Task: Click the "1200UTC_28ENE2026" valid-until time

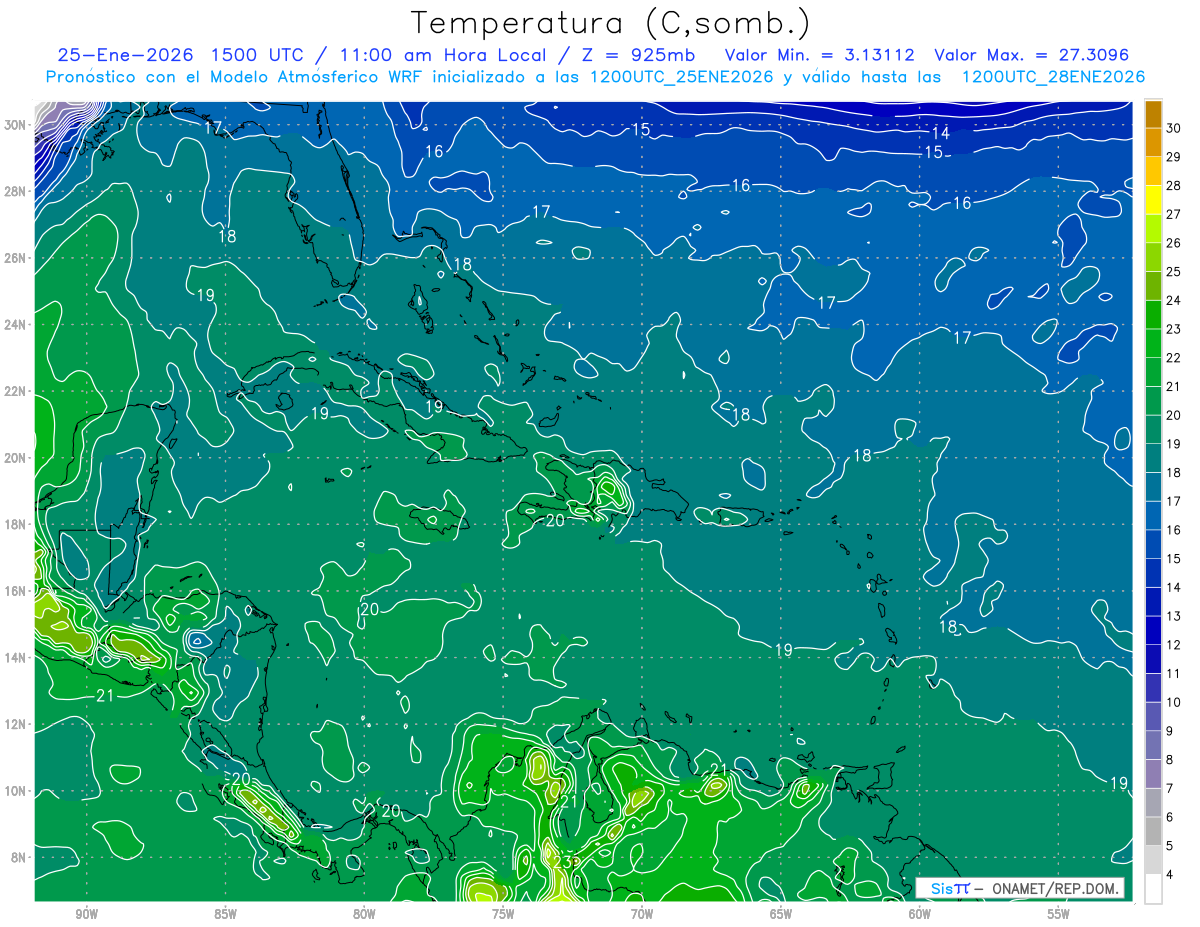Action: click(1053, 77)
